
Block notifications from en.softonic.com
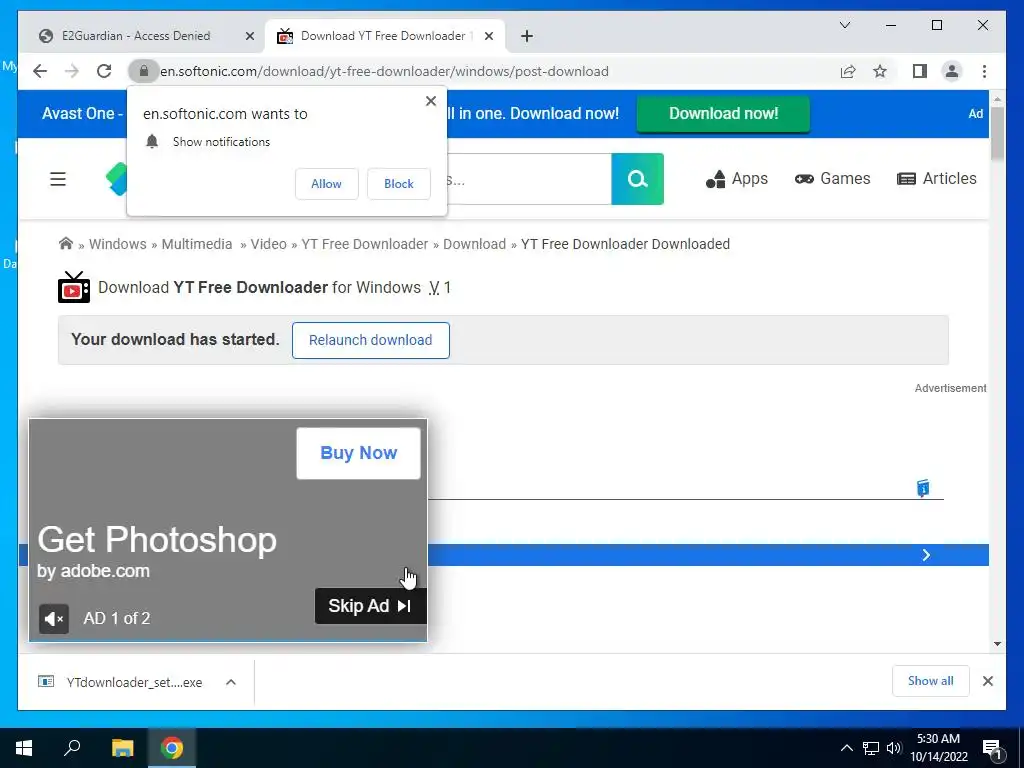tap(398, 184)
